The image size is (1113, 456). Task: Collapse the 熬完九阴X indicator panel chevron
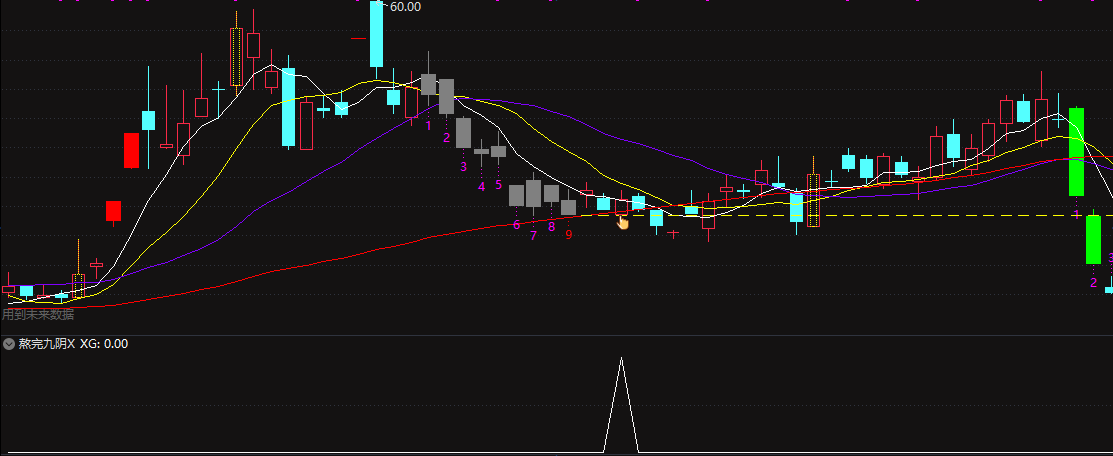click(9, 344)
